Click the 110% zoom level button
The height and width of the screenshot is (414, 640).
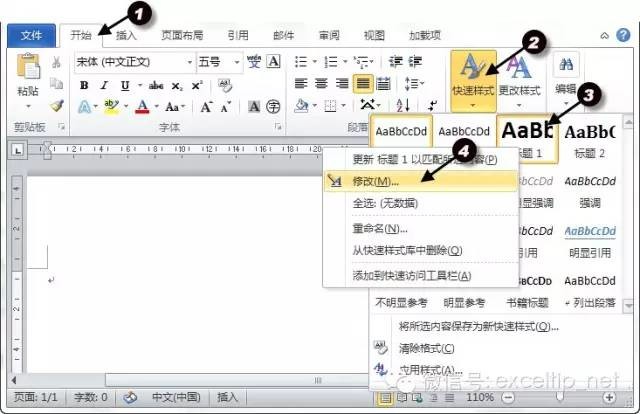click(x=480, y=397)
